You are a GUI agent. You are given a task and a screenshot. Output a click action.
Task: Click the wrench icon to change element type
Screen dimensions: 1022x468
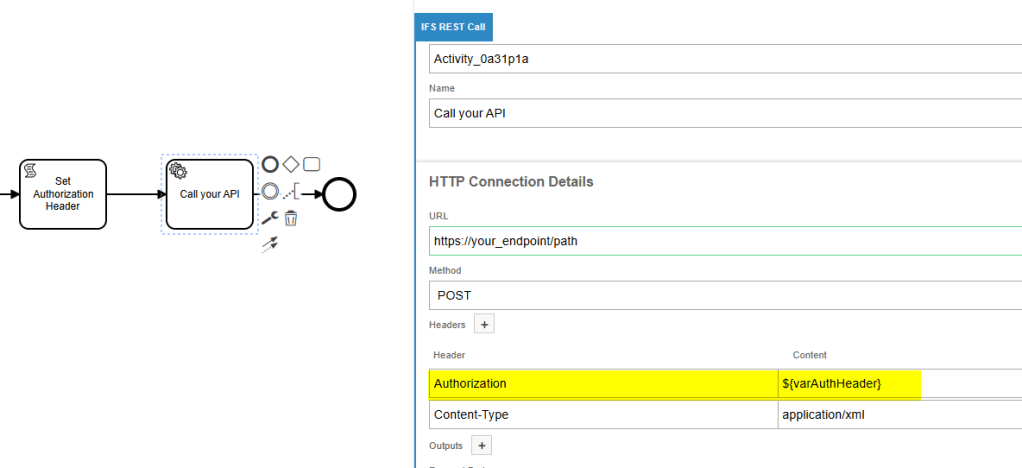(269, 218)
